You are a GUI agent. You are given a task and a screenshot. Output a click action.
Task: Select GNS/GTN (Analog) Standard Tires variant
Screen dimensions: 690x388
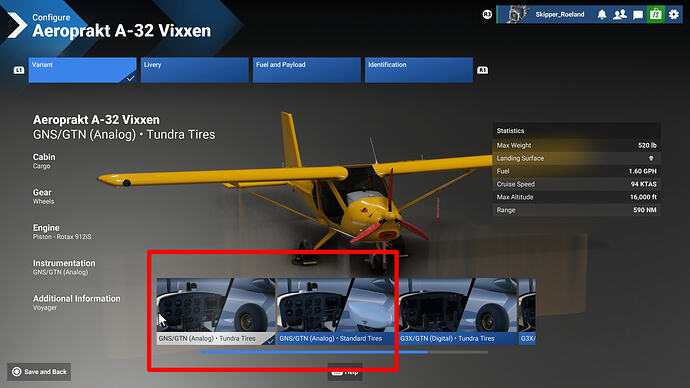tap(336, 311)
